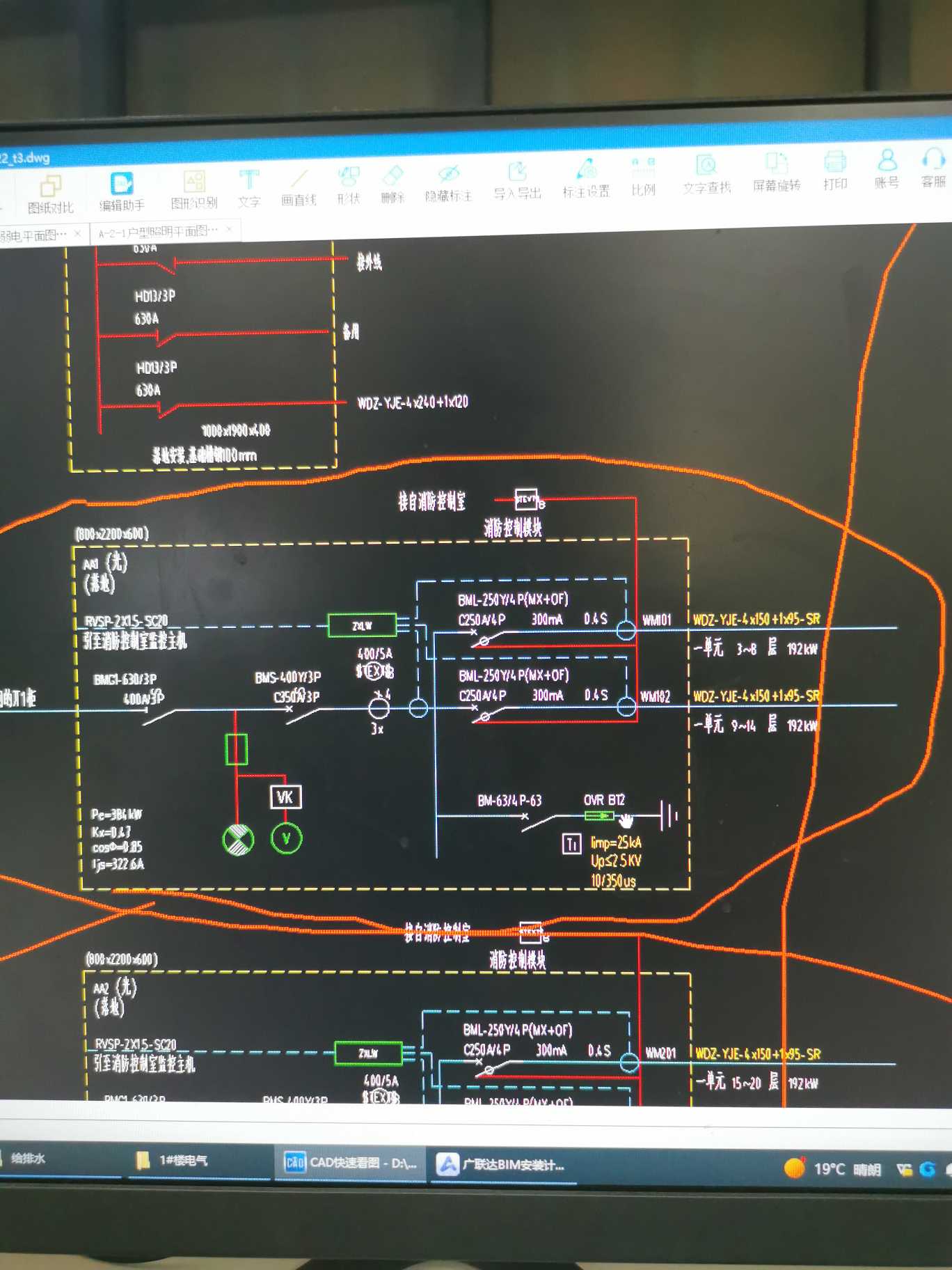The image size is (952, 1270).
Task: Click the BM-63/4P-63 breaker label
Action: click(x=509, y=801)
